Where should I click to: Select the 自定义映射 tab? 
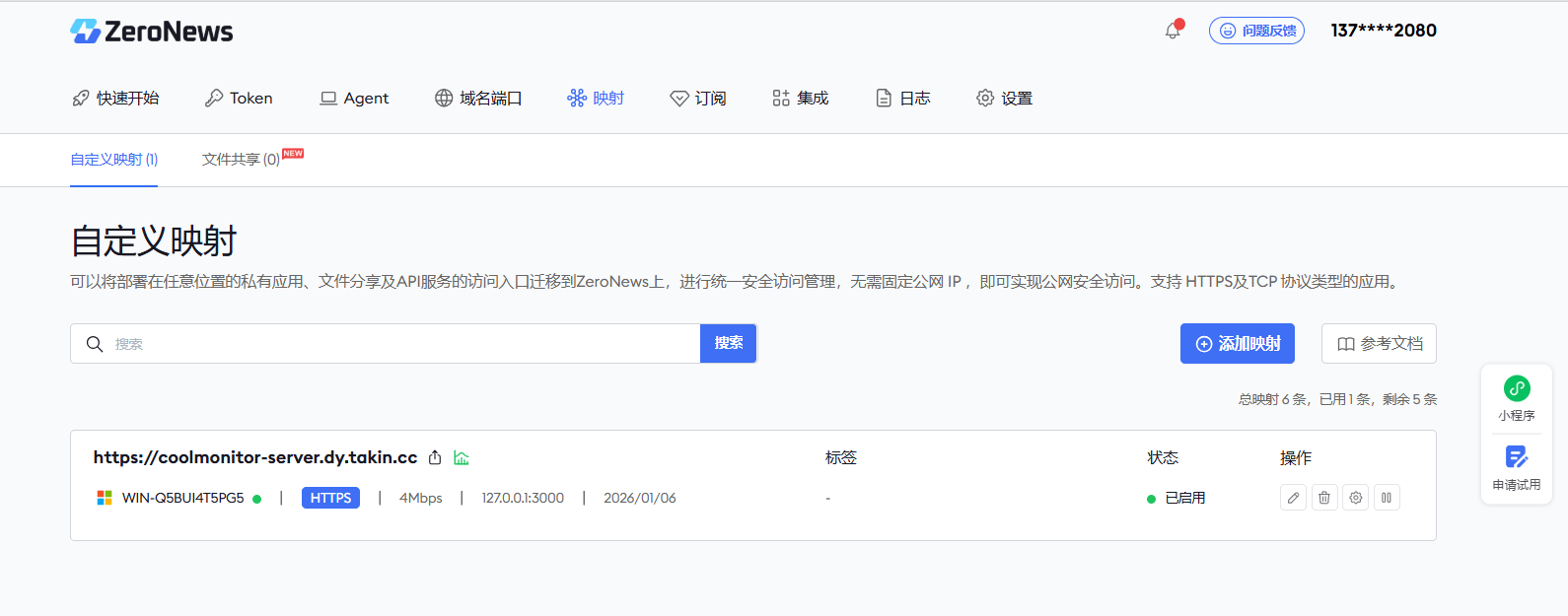pos(113,160)
